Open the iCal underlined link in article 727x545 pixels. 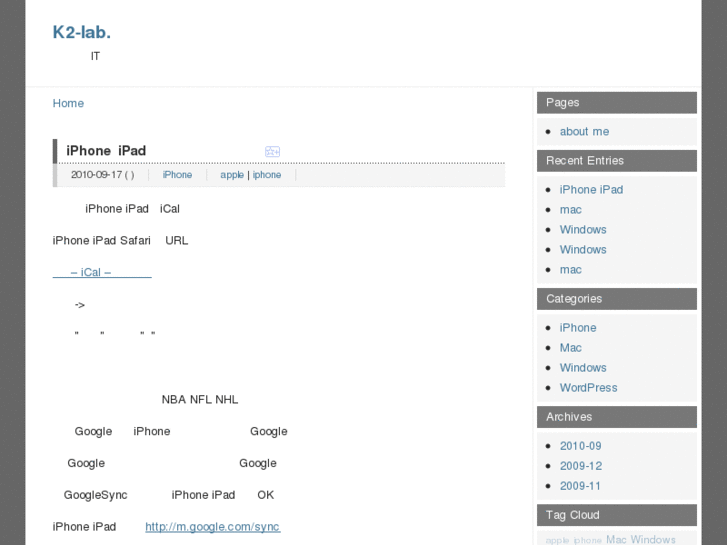pos(102,272)
